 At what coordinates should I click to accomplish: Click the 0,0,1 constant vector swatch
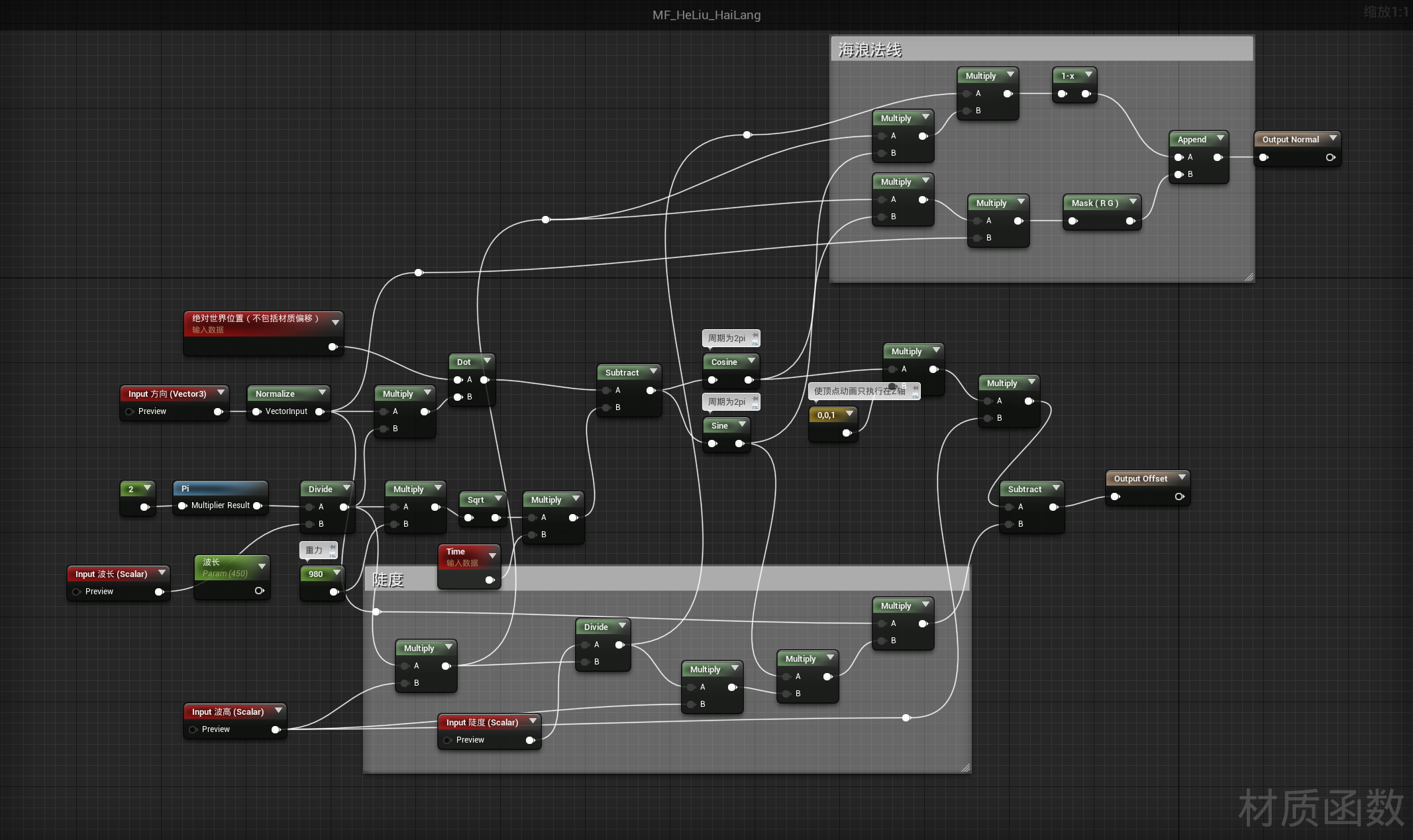(826, 414)
